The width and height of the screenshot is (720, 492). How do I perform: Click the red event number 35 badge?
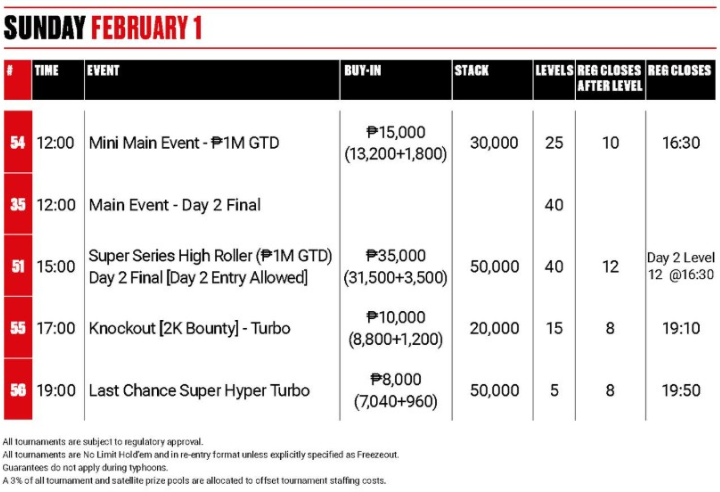click(17, 205)
